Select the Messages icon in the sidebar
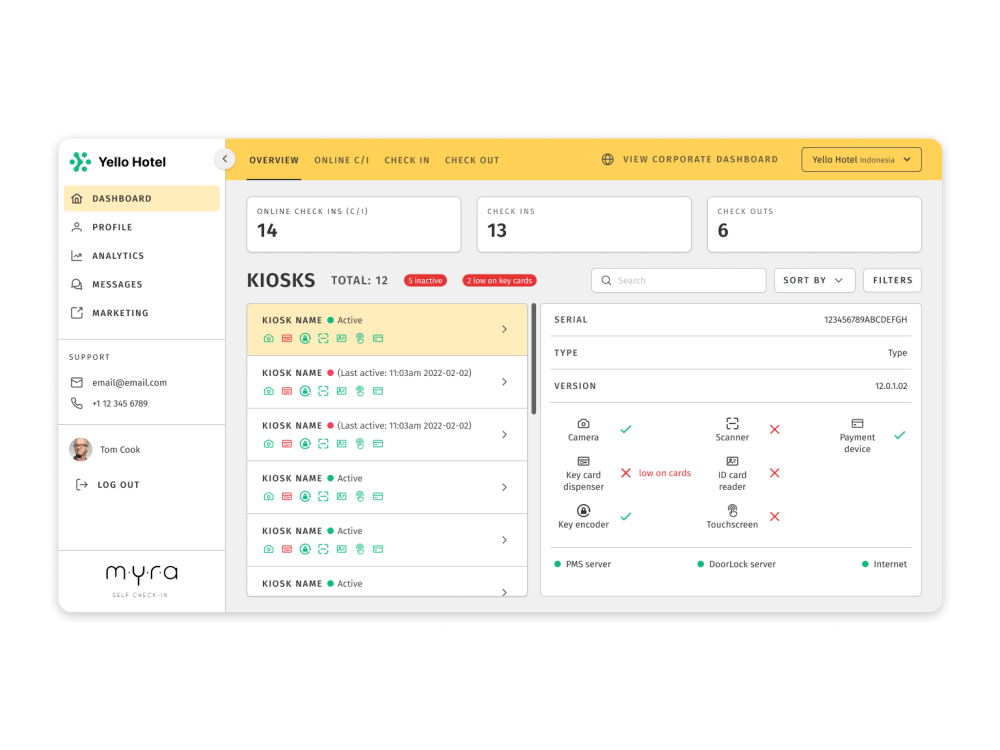 75,284
